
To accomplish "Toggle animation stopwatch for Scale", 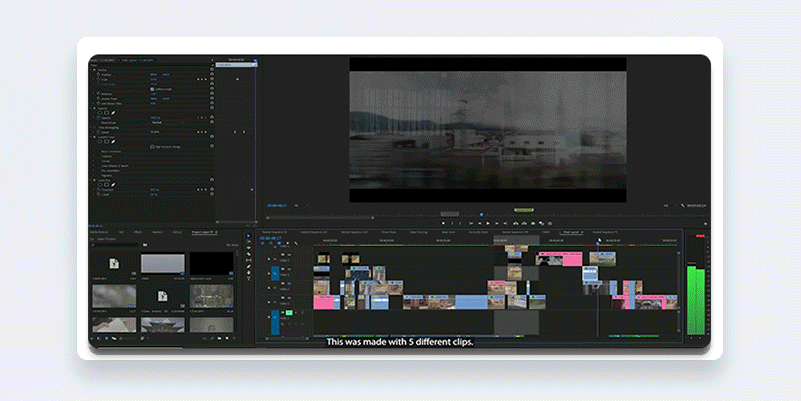I will pyautogui.click(x=99, y=79).
